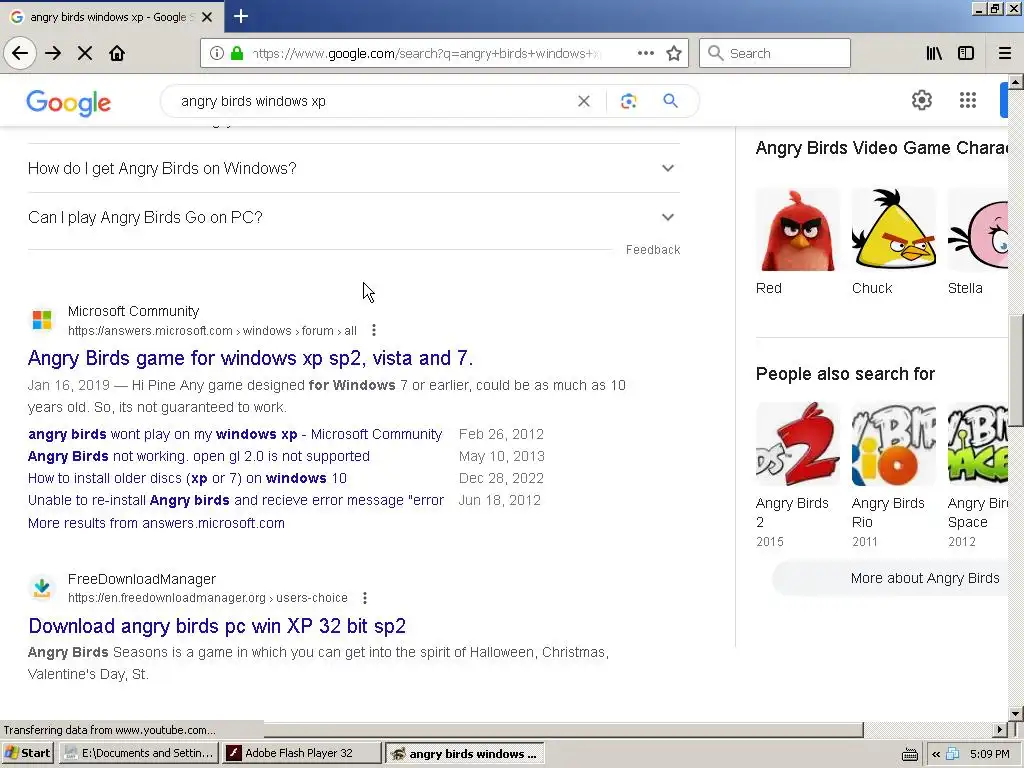Select the angry birds windows xp tab

111,17
